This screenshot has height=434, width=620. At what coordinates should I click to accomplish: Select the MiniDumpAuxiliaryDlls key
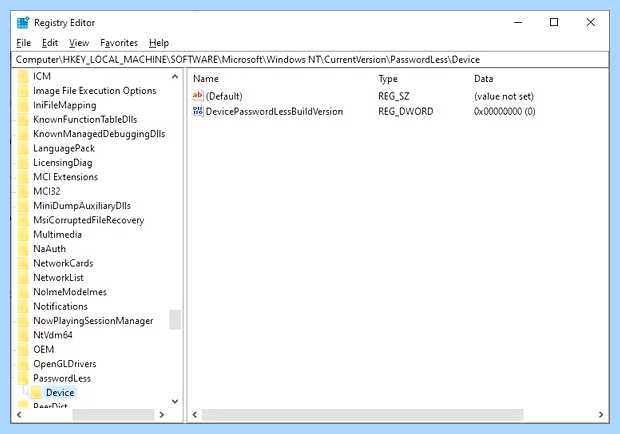tap(82, 206)
